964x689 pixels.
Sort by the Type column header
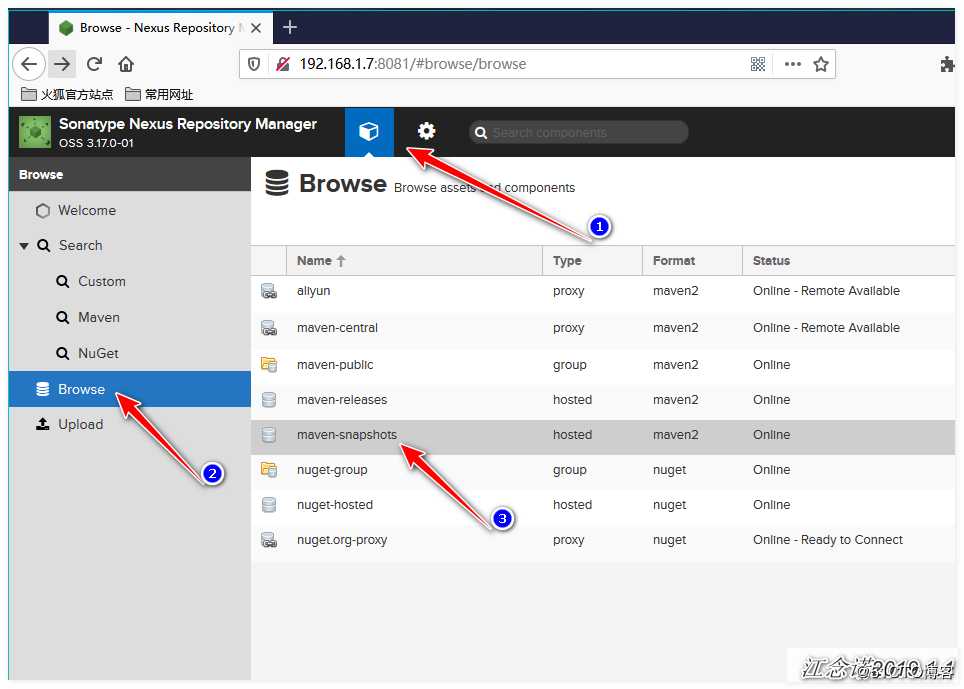point(593,261)
